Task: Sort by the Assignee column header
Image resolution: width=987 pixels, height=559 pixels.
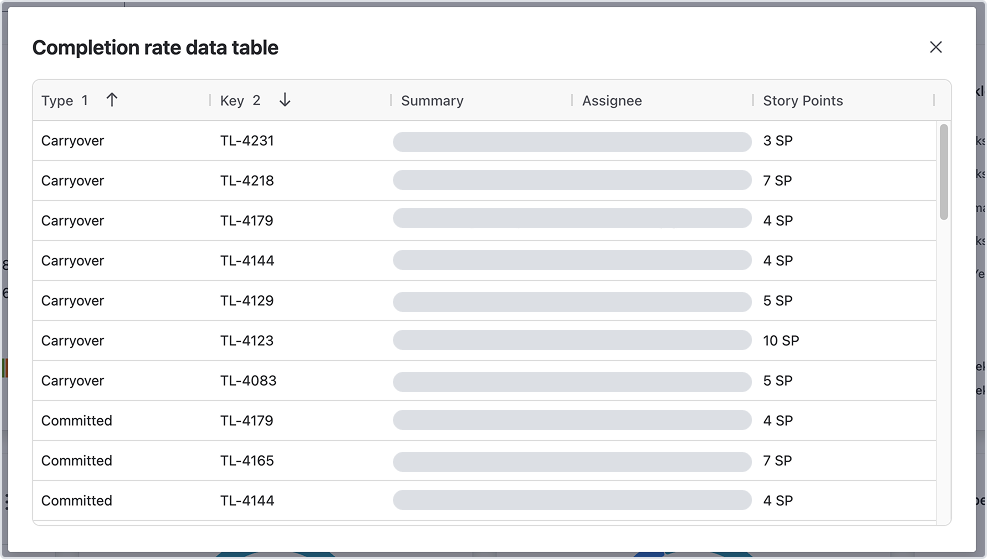Action: pyautogui.click(x=612, y=101)
